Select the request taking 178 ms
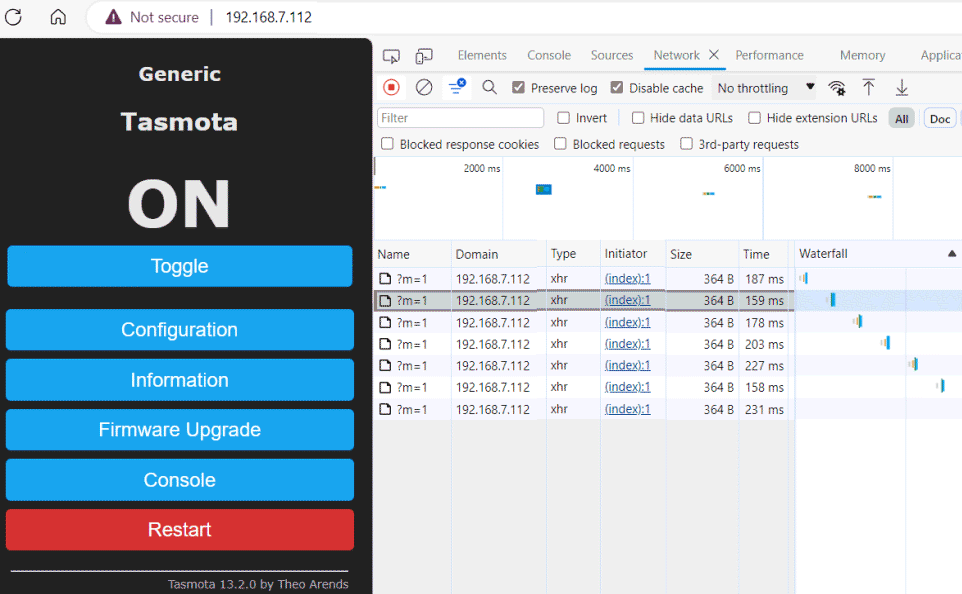This screenshot has height=594, width=962. click(x=584, y=322)
